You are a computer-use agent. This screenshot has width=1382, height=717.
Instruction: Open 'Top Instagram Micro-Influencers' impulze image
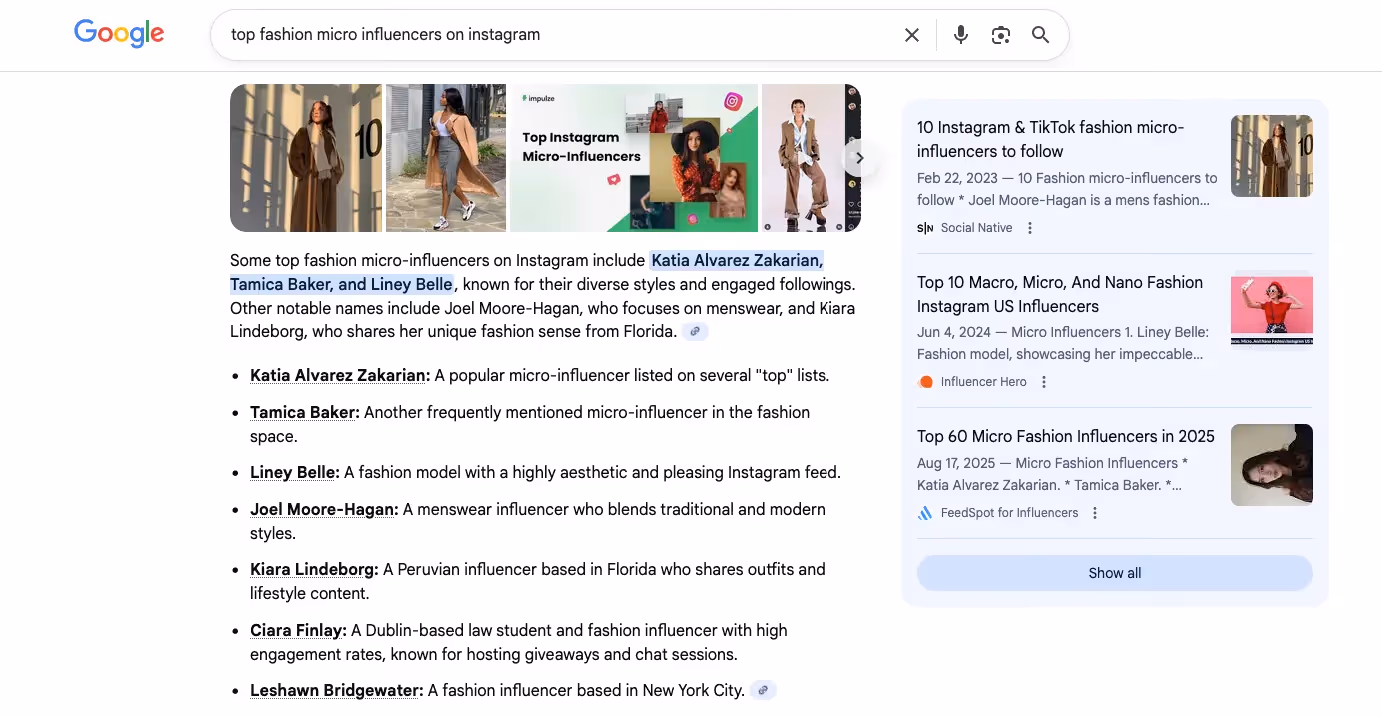[634, 158]
